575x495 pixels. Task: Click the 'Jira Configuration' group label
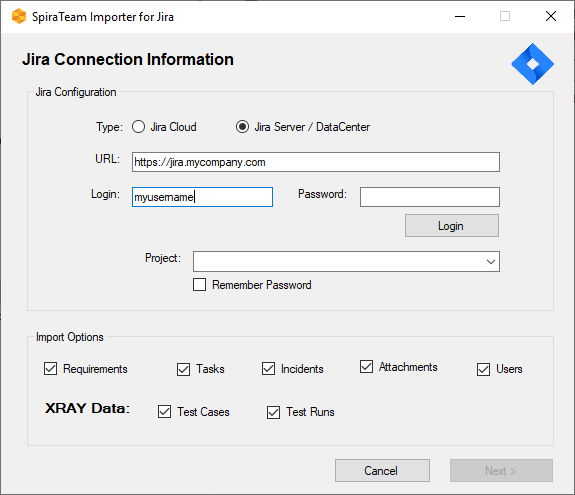click(76, 92)
